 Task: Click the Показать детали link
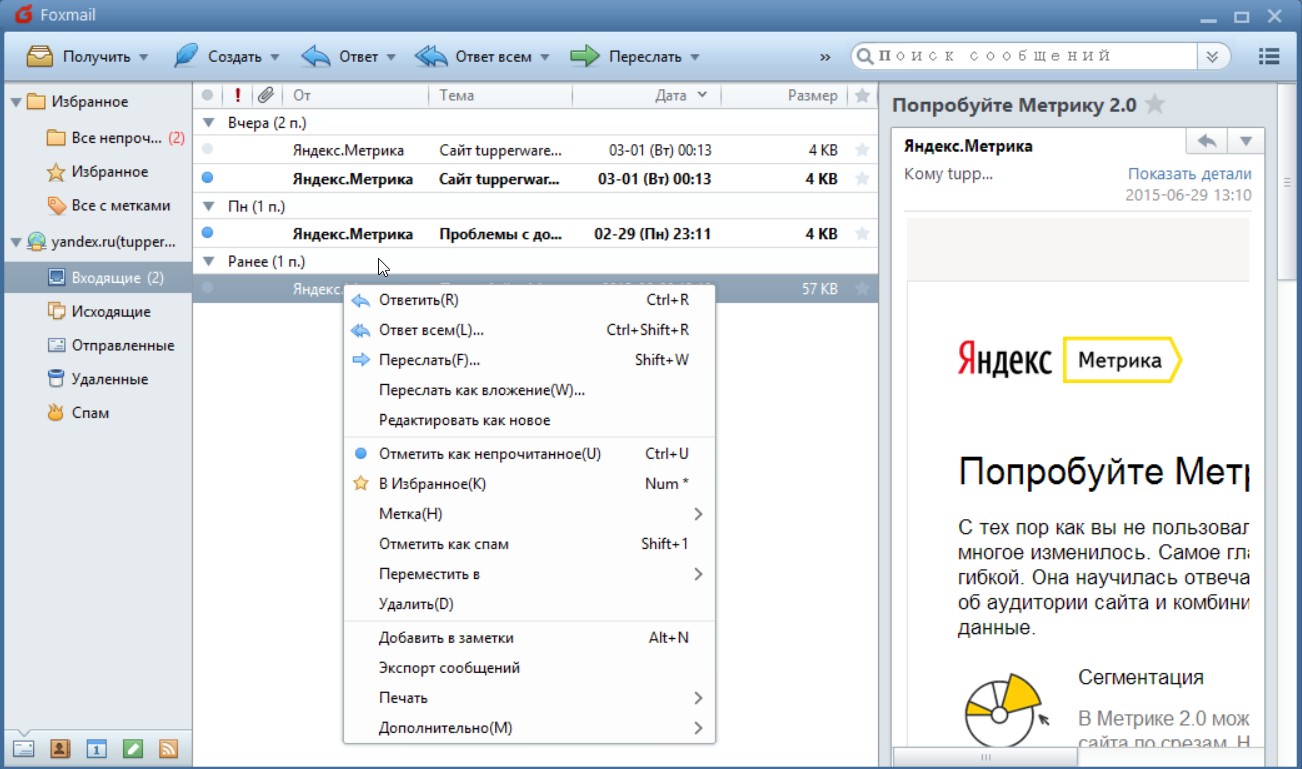pyautogui.click(x=1189, y=174)
